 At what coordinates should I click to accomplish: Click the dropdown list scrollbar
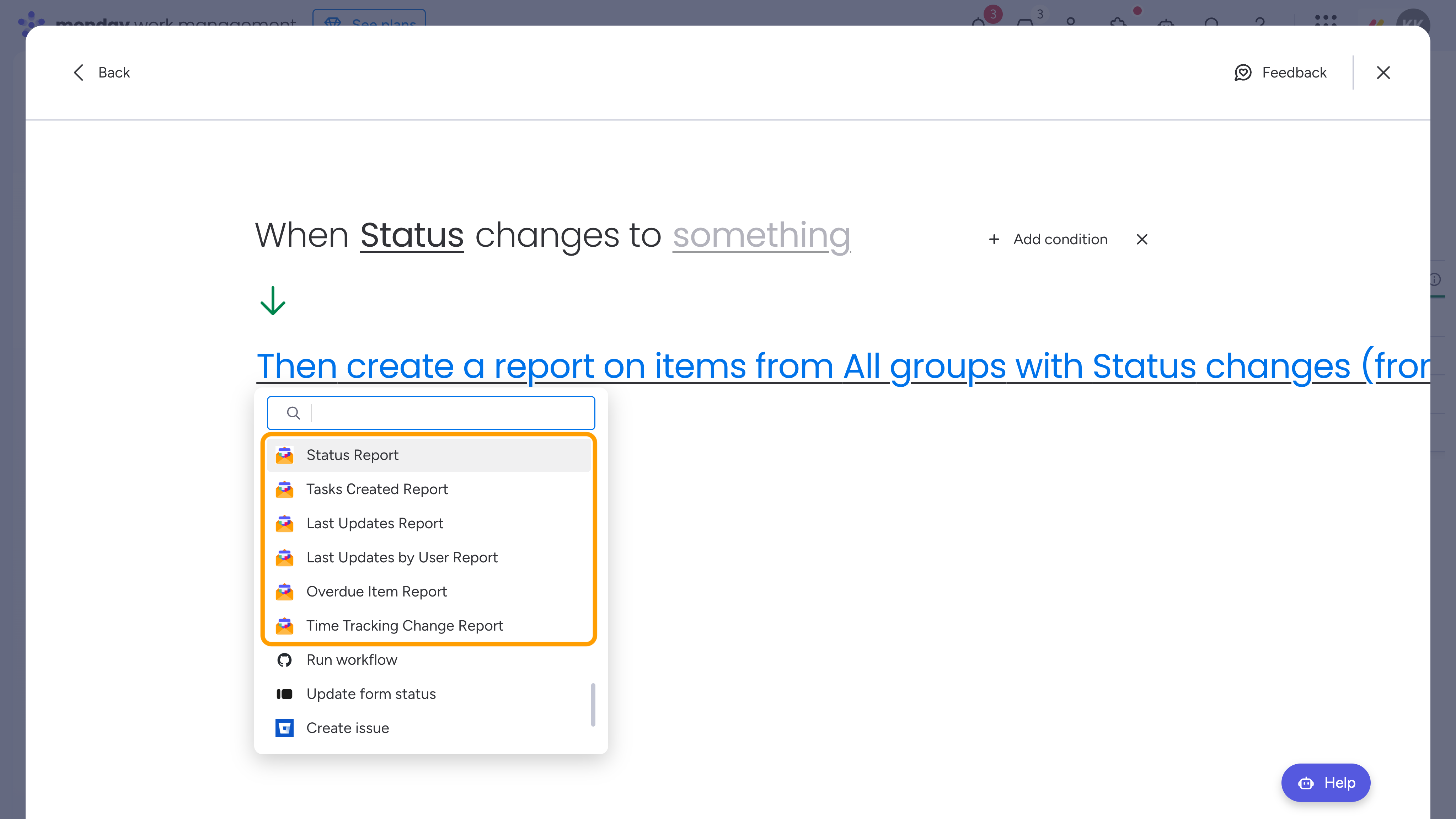click(x=593, y=704)
